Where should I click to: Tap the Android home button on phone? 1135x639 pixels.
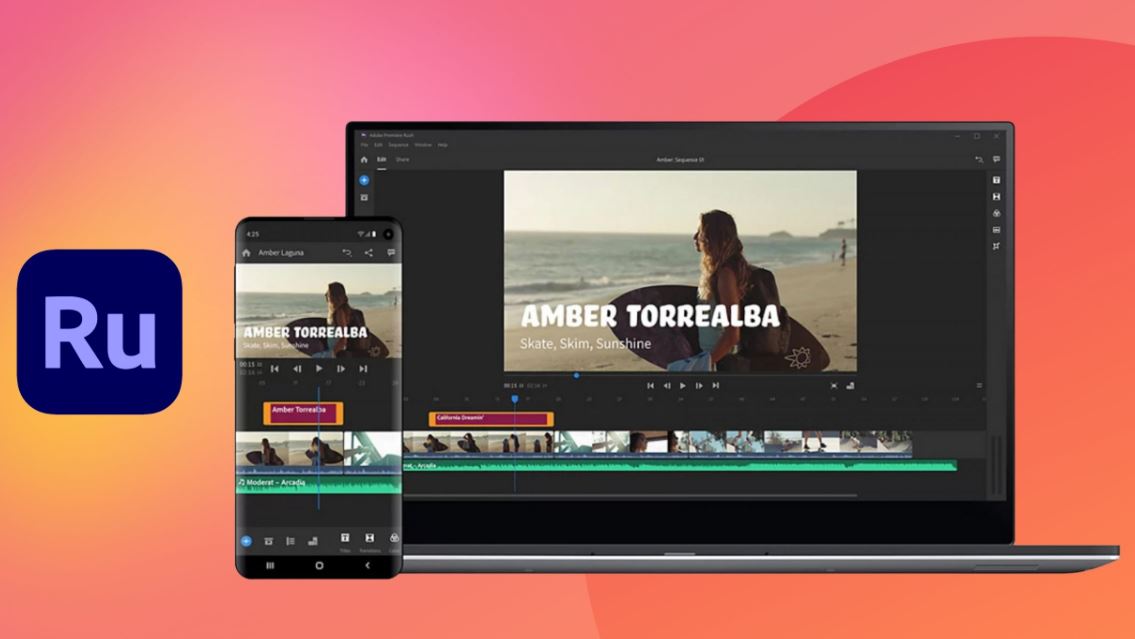tap(319, 566)
